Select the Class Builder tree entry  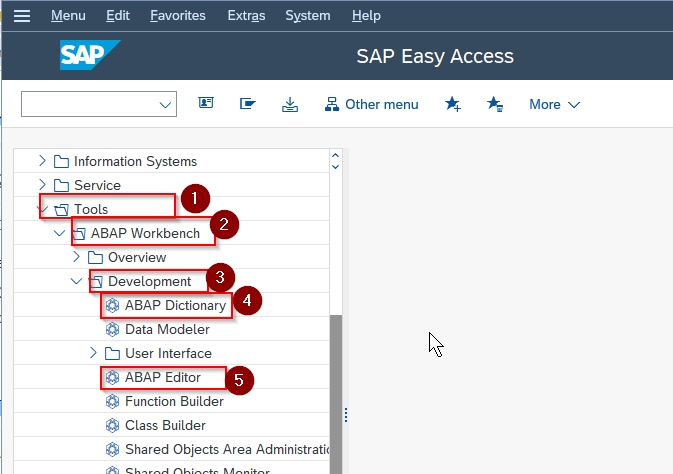tap(165, 425)
